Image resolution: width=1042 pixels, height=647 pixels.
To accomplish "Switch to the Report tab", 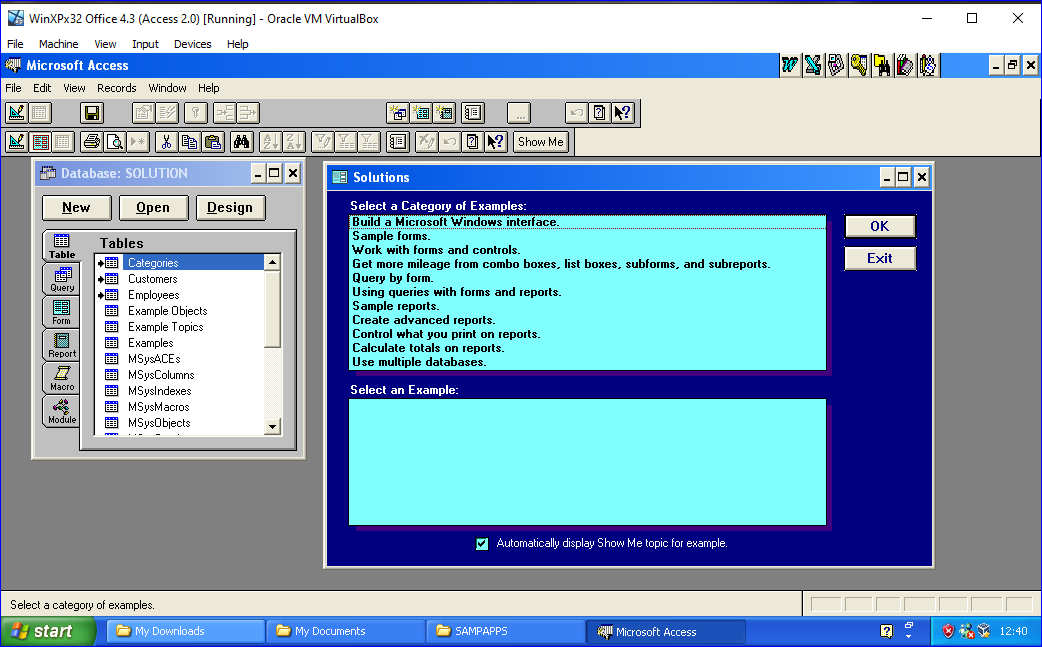I will (x=62, y=345).
